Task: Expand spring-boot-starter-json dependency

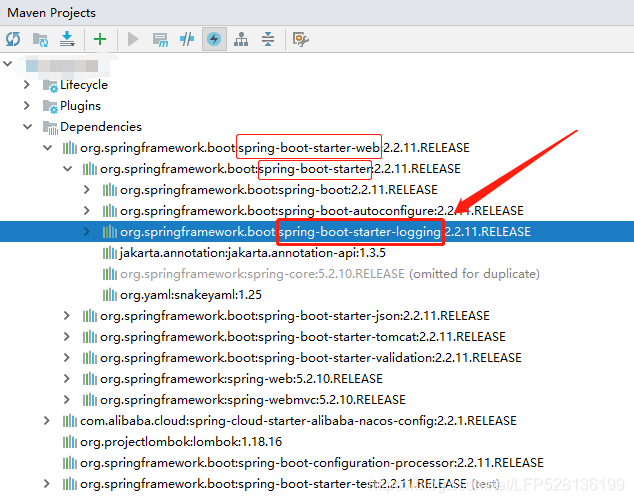Action: pos(67,316)
